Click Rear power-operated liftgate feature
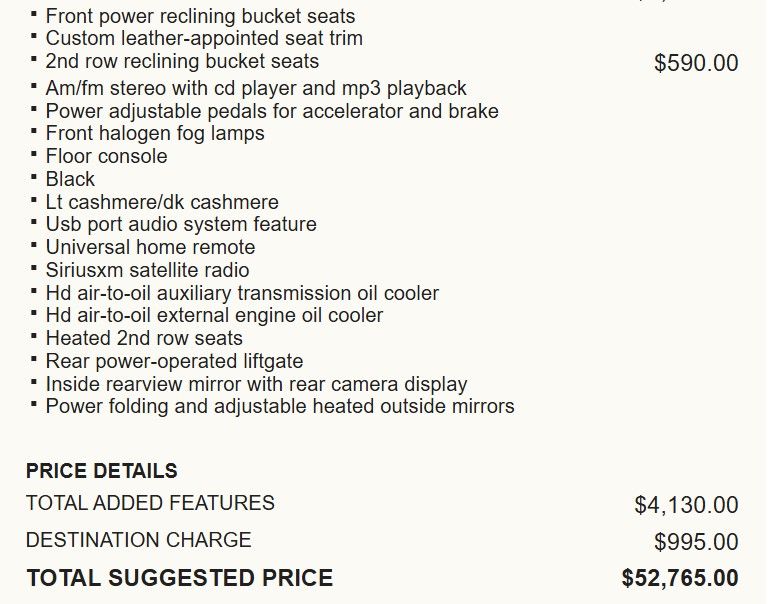Image resolution: width=774 pixels, height=604 pixels. (174, 361)
